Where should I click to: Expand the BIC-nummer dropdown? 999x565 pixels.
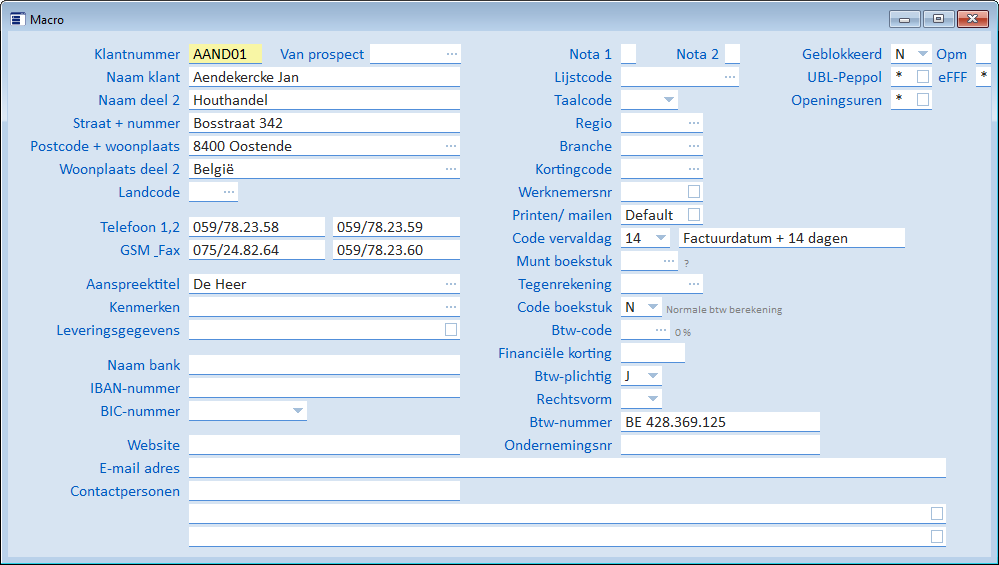298,411
